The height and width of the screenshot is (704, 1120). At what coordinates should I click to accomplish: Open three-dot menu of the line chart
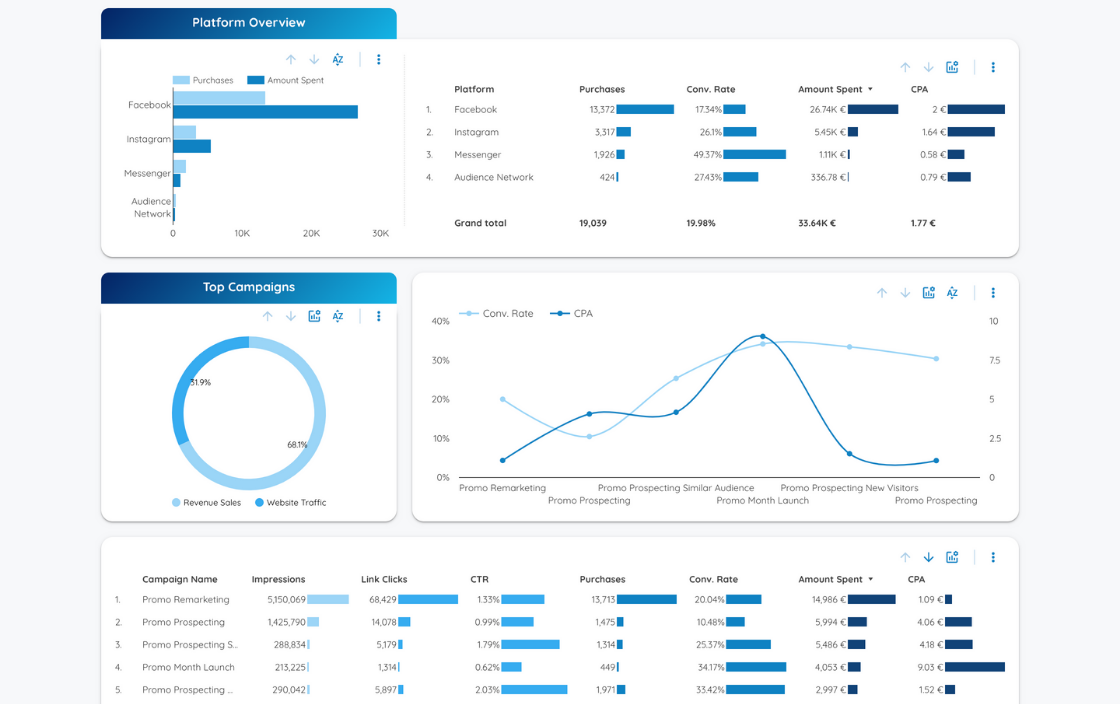coord(993,293)
